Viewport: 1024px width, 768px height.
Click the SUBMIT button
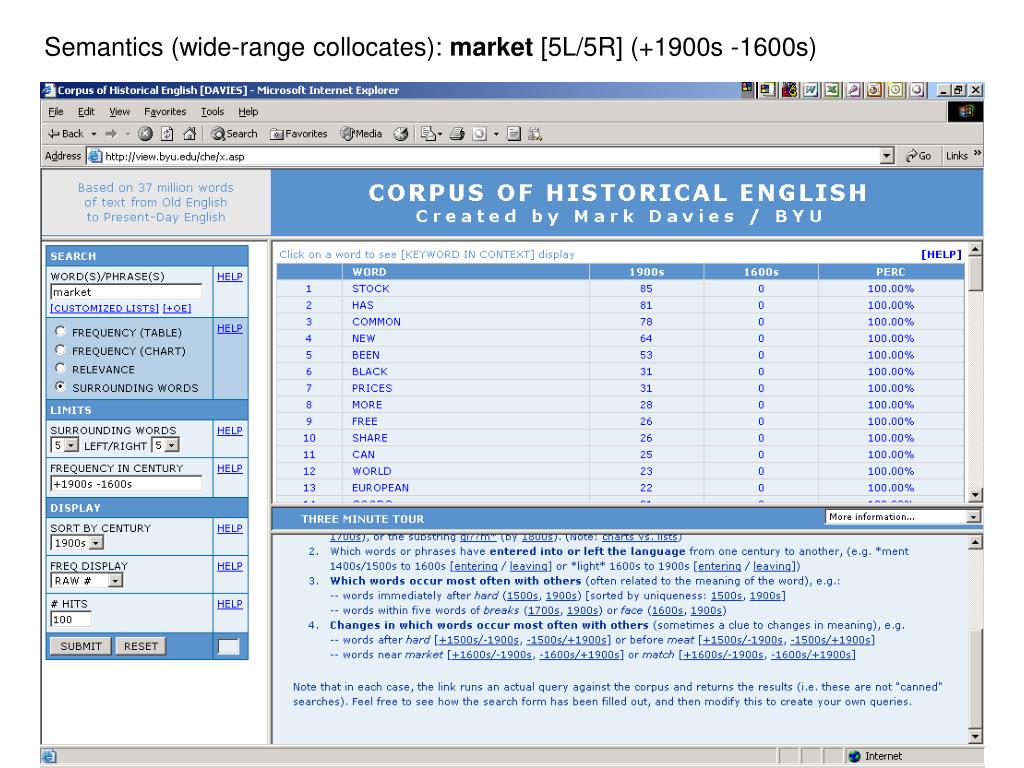coord(81,646)
